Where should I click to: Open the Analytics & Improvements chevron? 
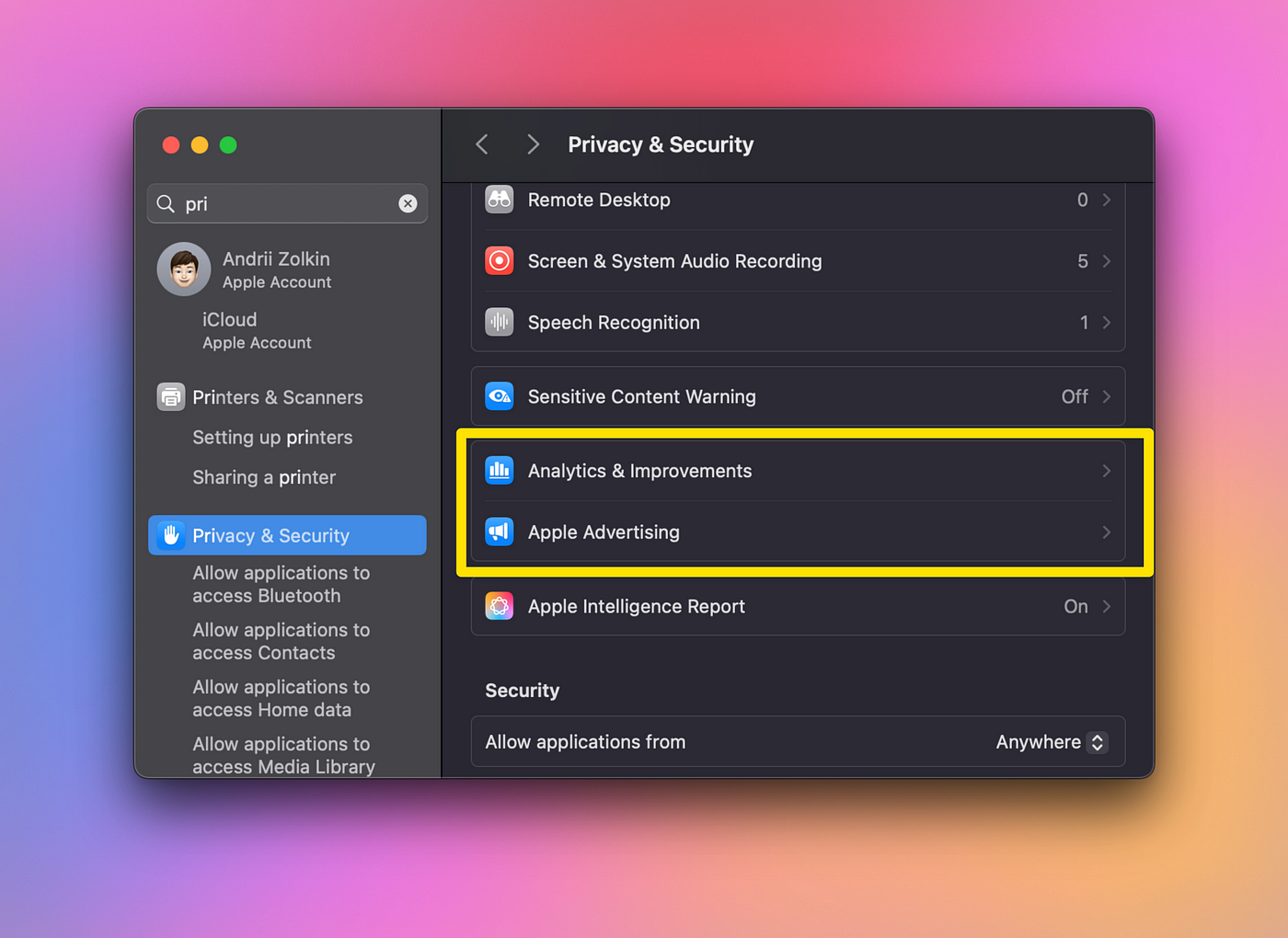tap(1106, 471)
